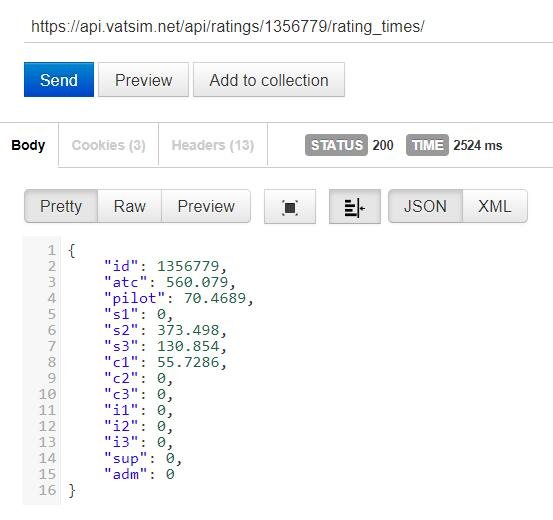Toggle the line-wrap icon button
Image resolution: width=553 pixels, height=520 pixels.
point(354,207)
